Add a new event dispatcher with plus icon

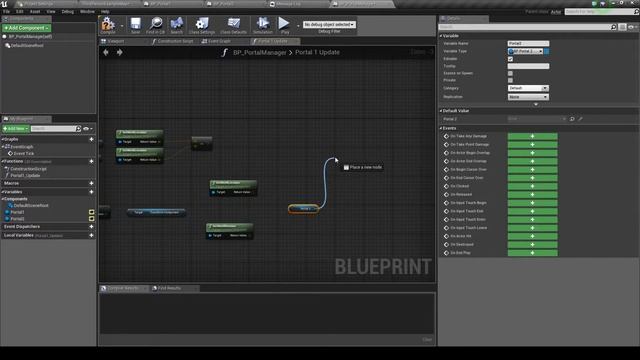coord(91,227)
